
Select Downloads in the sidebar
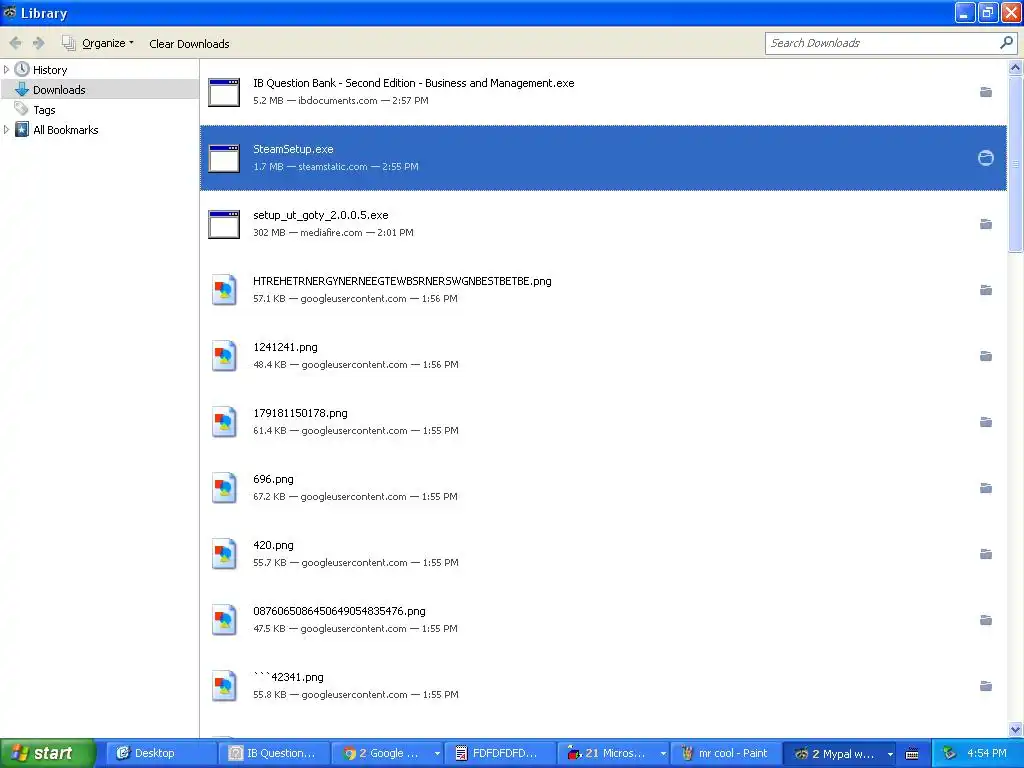(x=59, y=89)
